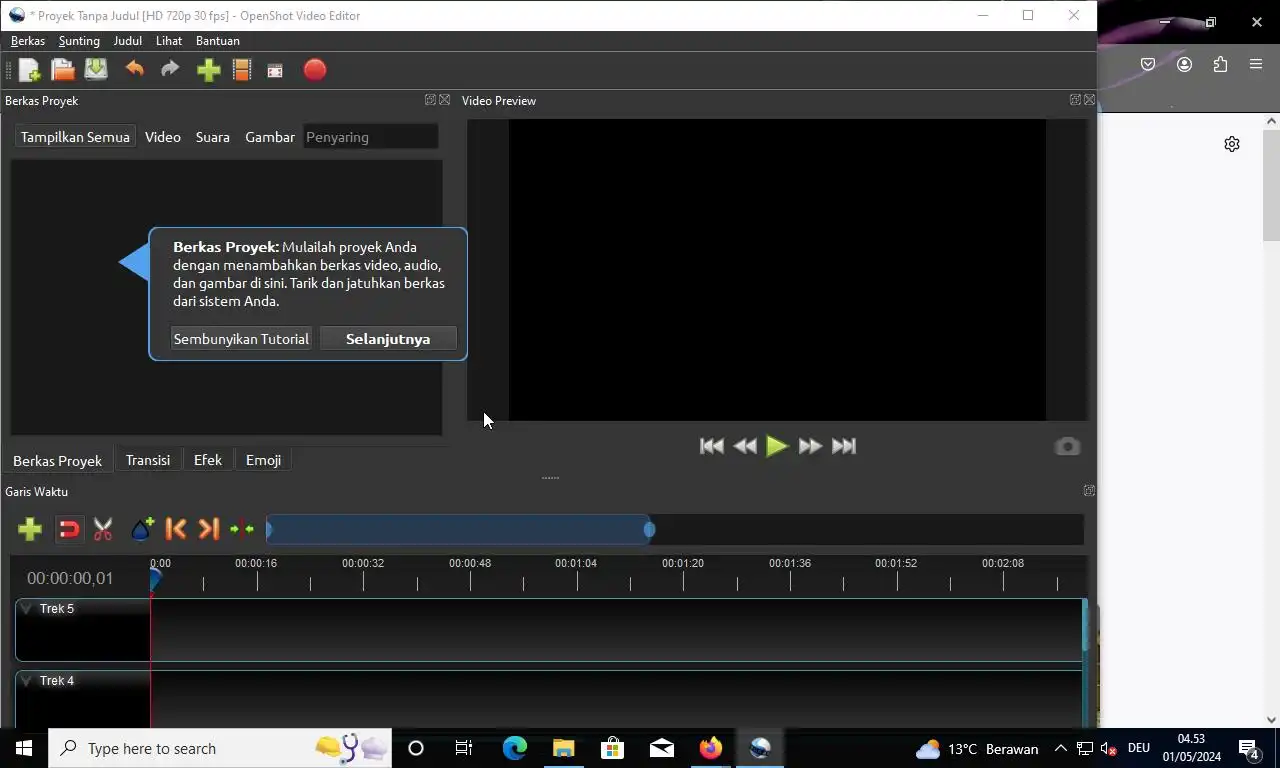
Task: Toggle the snapping magnet tool
Action: point(69,529)
